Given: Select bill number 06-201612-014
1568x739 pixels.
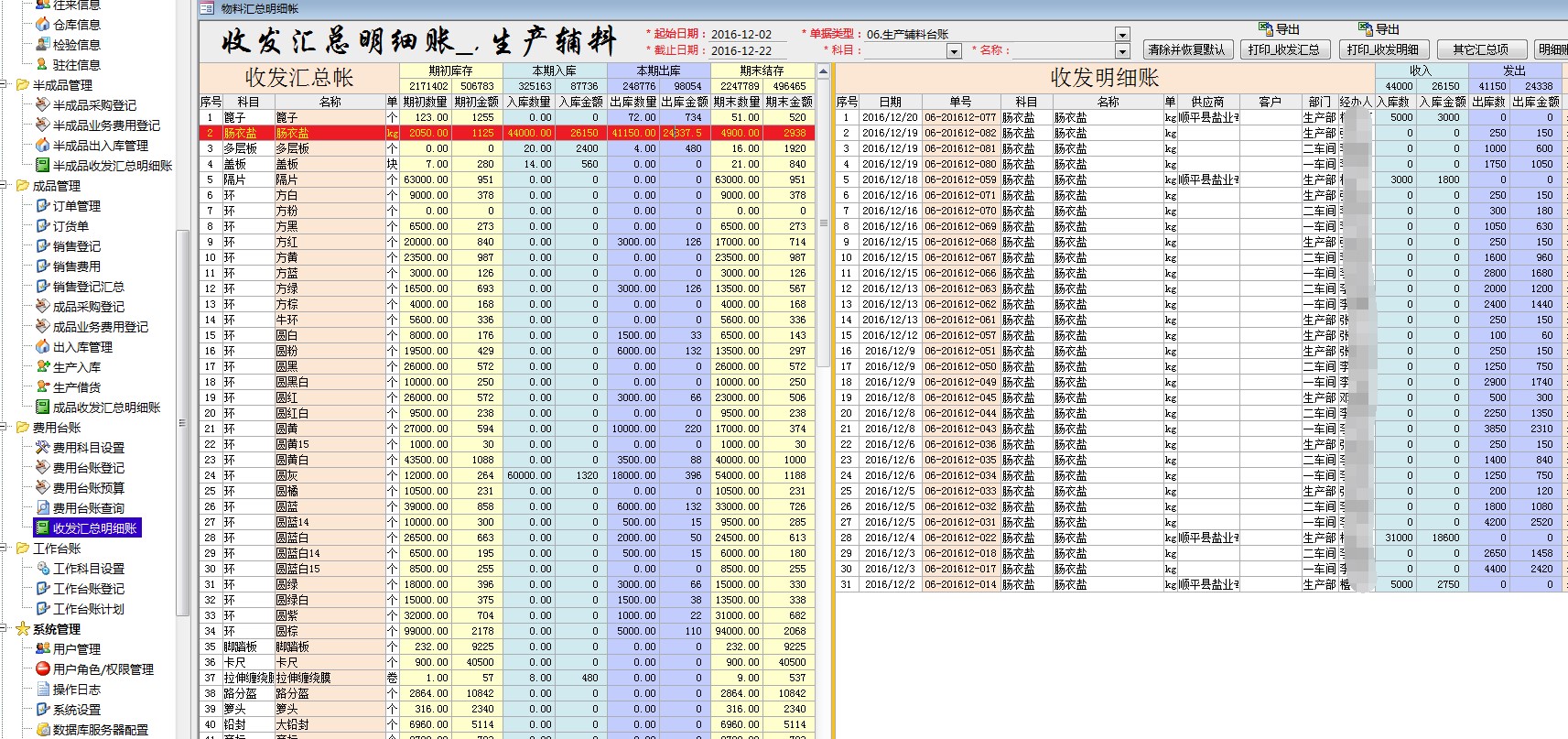Looking at the screenshot, I should click(960, 584).
